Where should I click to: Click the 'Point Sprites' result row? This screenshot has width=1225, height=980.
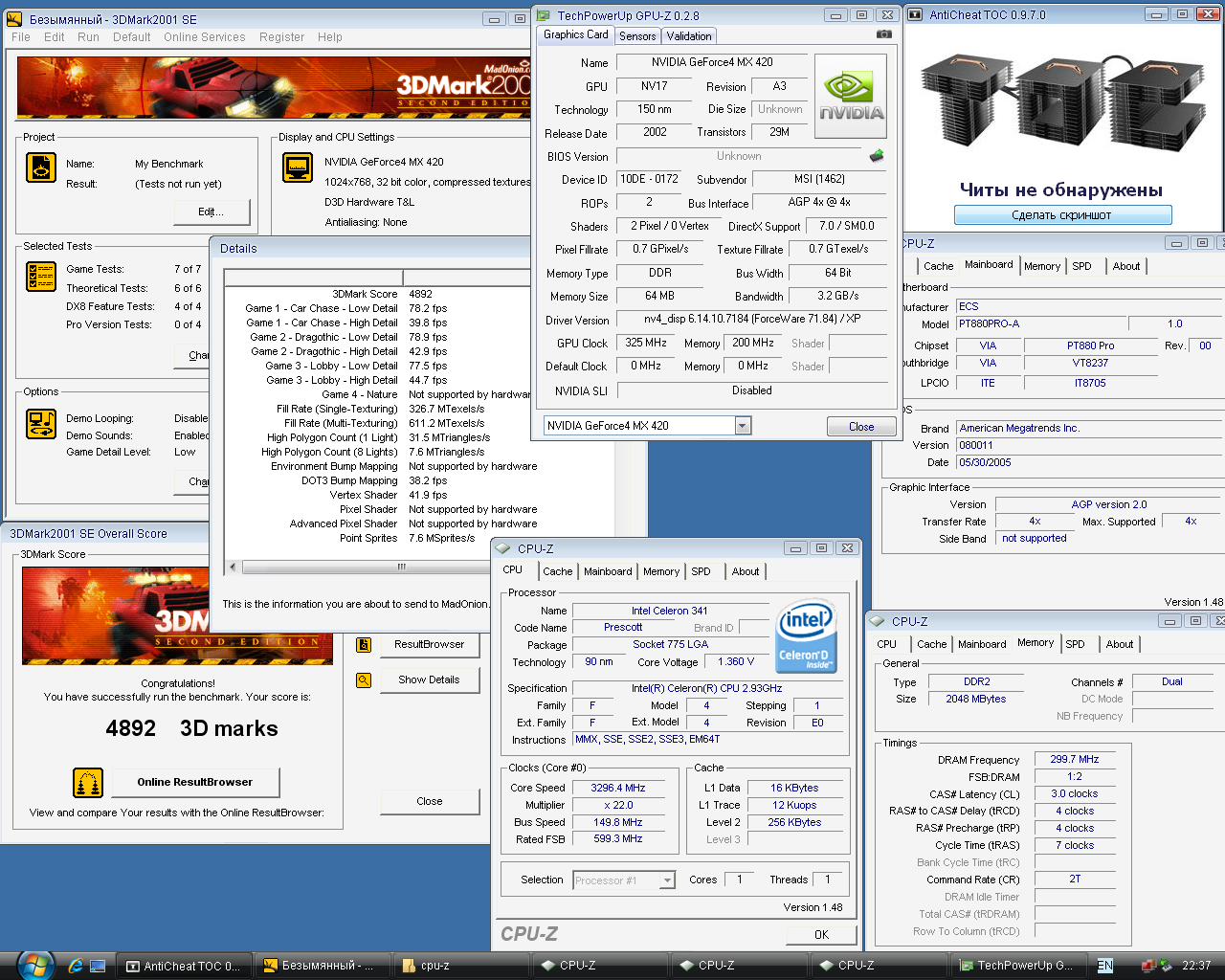pyautogui.click(x=407, y=538)
